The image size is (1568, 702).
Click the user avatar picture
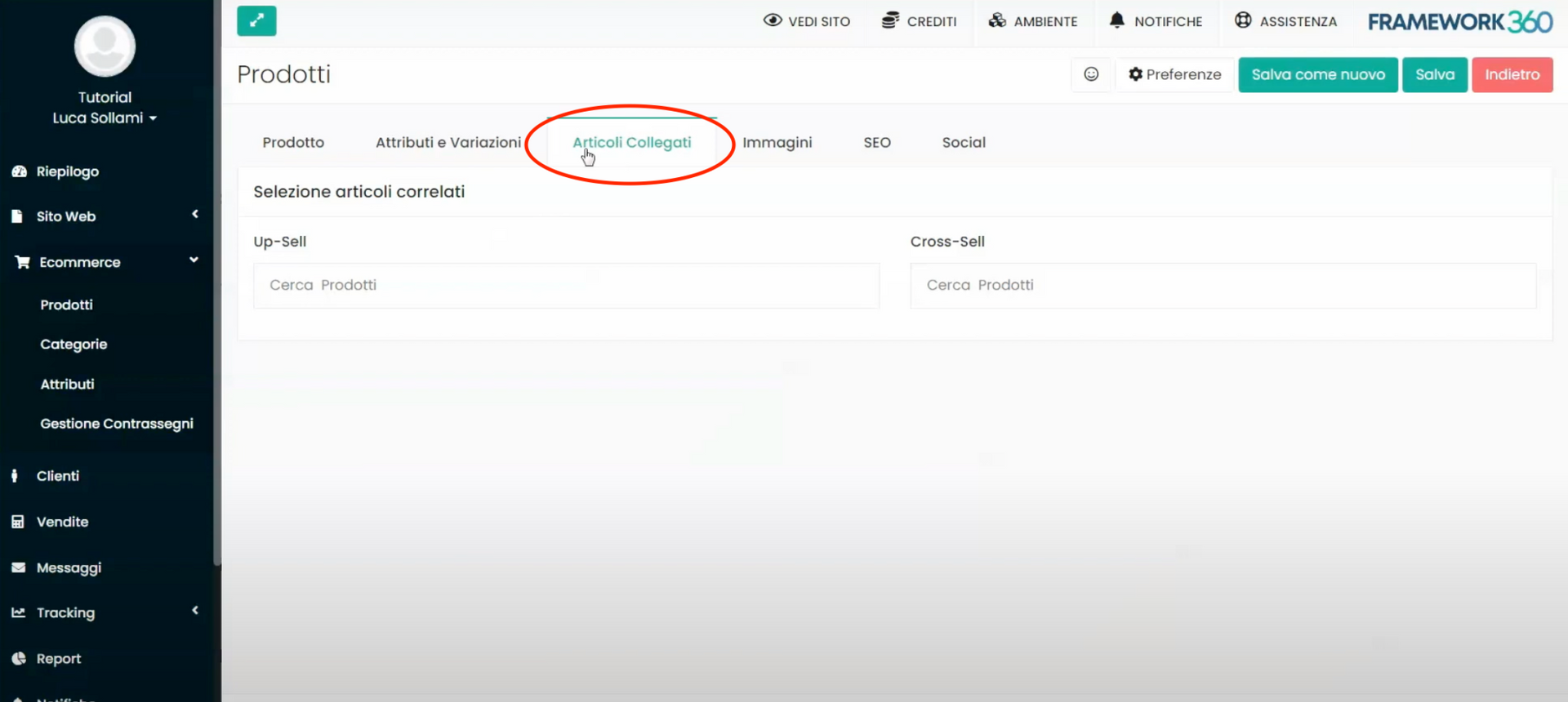(105, 47)
